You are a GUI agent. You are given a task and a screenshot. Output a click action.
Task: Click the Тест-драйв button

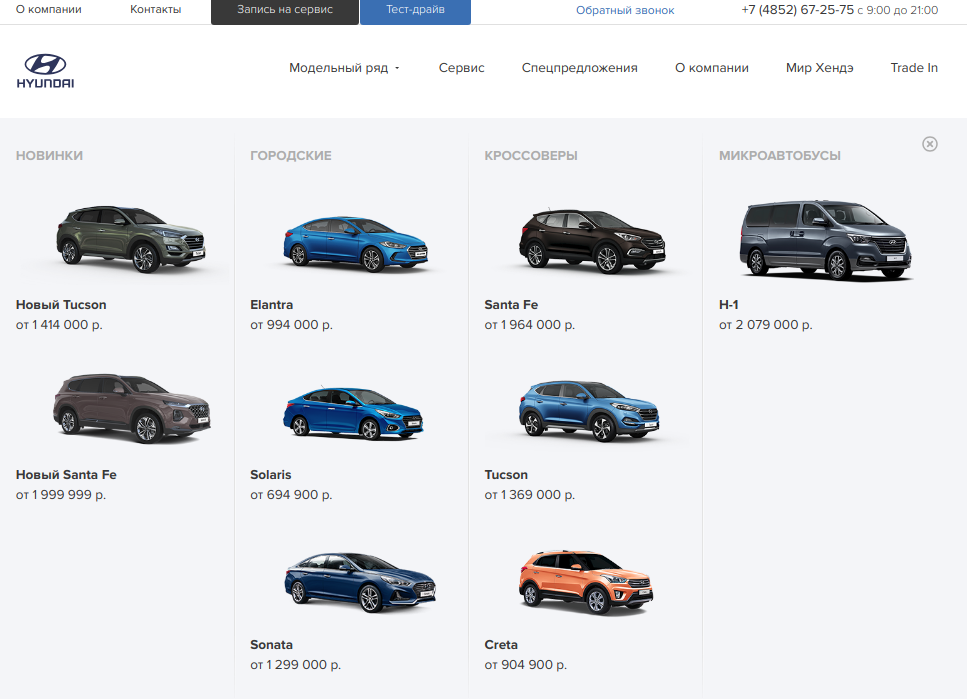tap(415, 10)
